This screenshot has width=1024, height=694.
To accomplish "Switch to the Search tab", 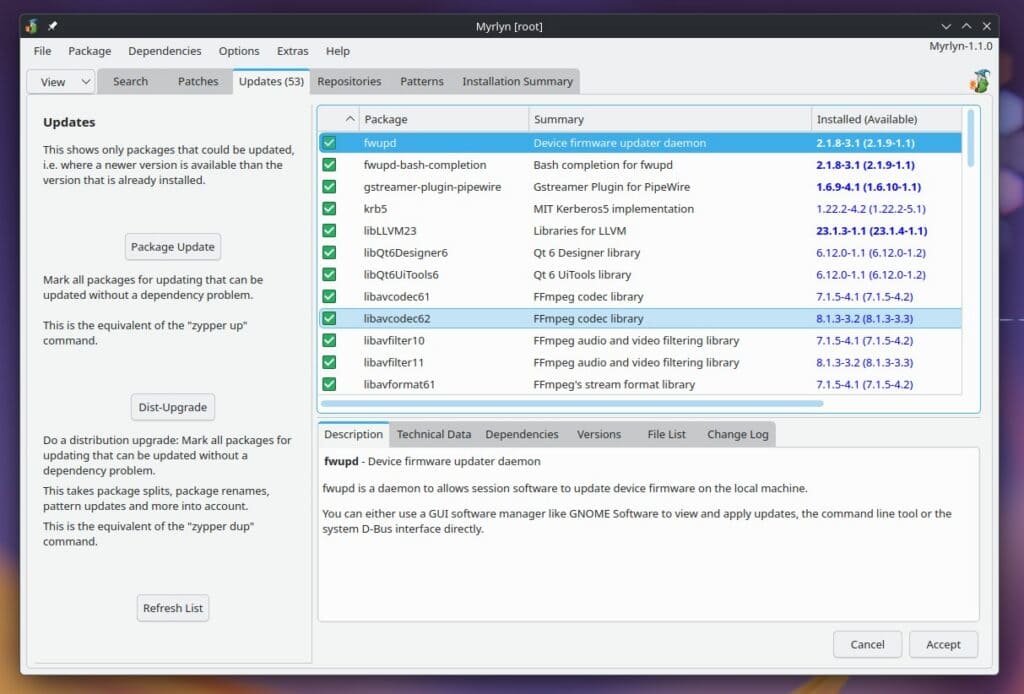I will (x=131, y=82).
